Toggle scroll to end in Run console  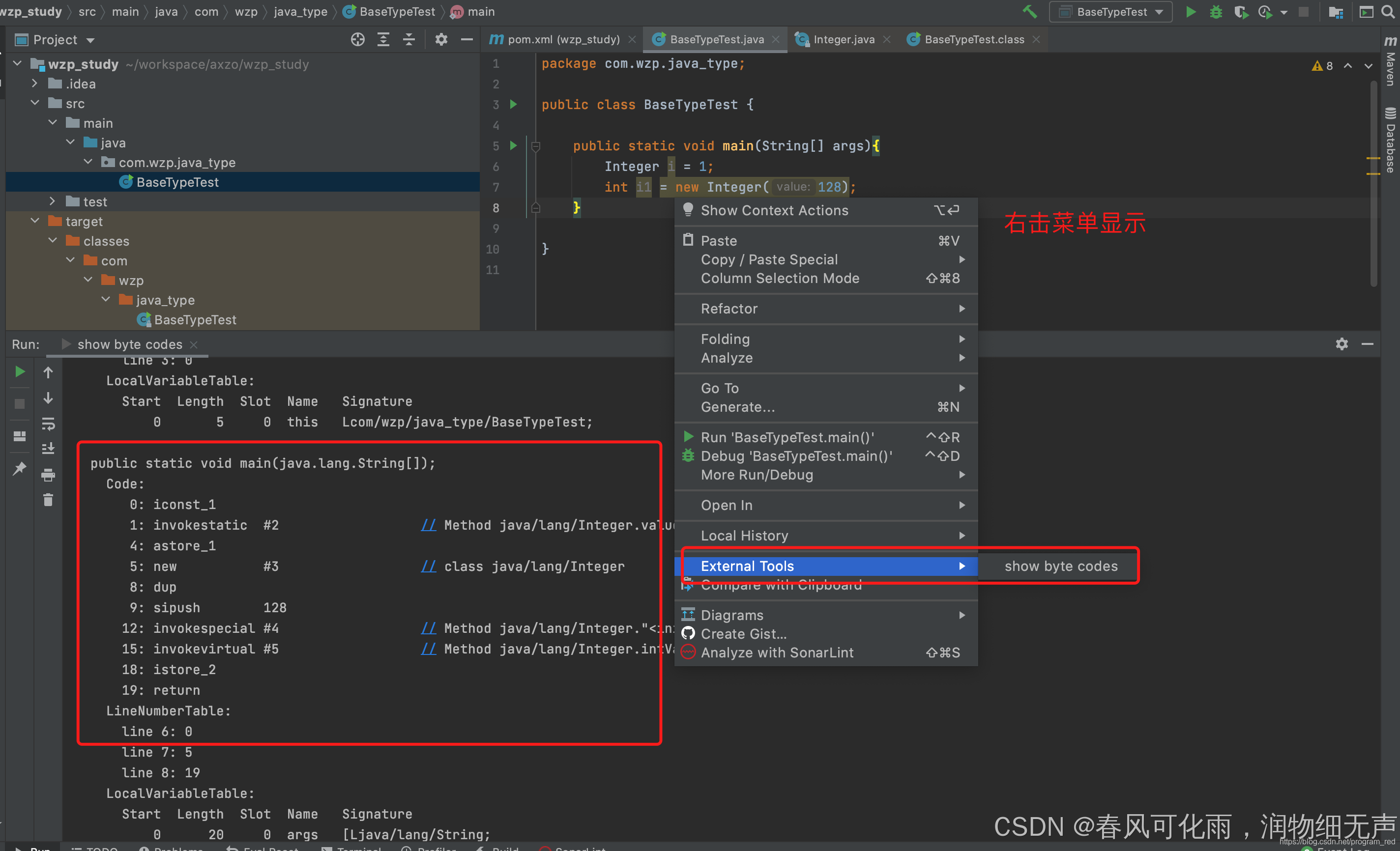point(48,449)
